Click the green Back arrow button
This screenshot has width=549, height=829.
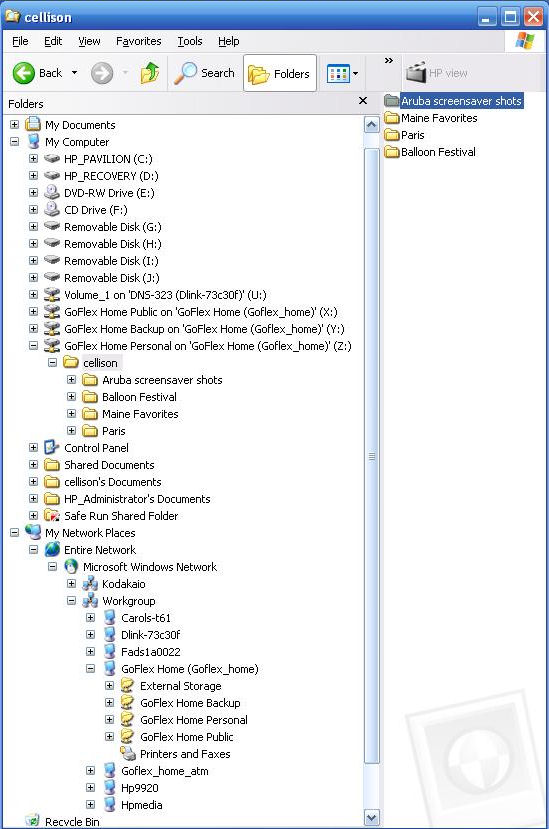pyautogui.click(x=24, y=73)
